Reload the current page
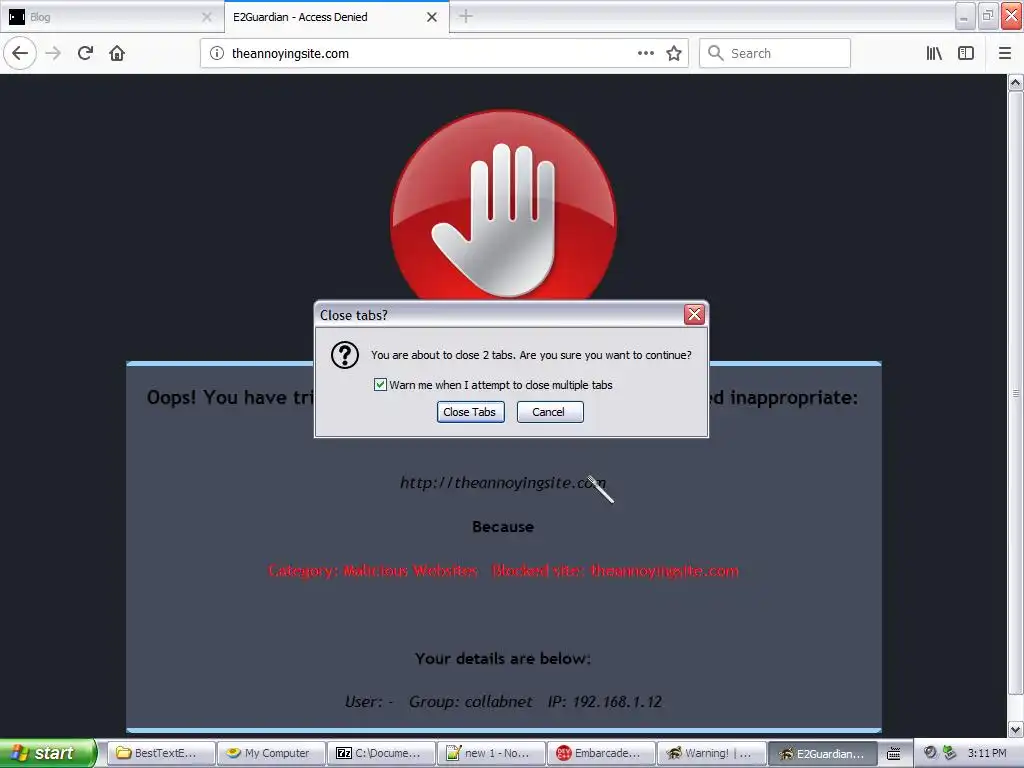This screenshot has width=1024, height=768. point(86,53)
